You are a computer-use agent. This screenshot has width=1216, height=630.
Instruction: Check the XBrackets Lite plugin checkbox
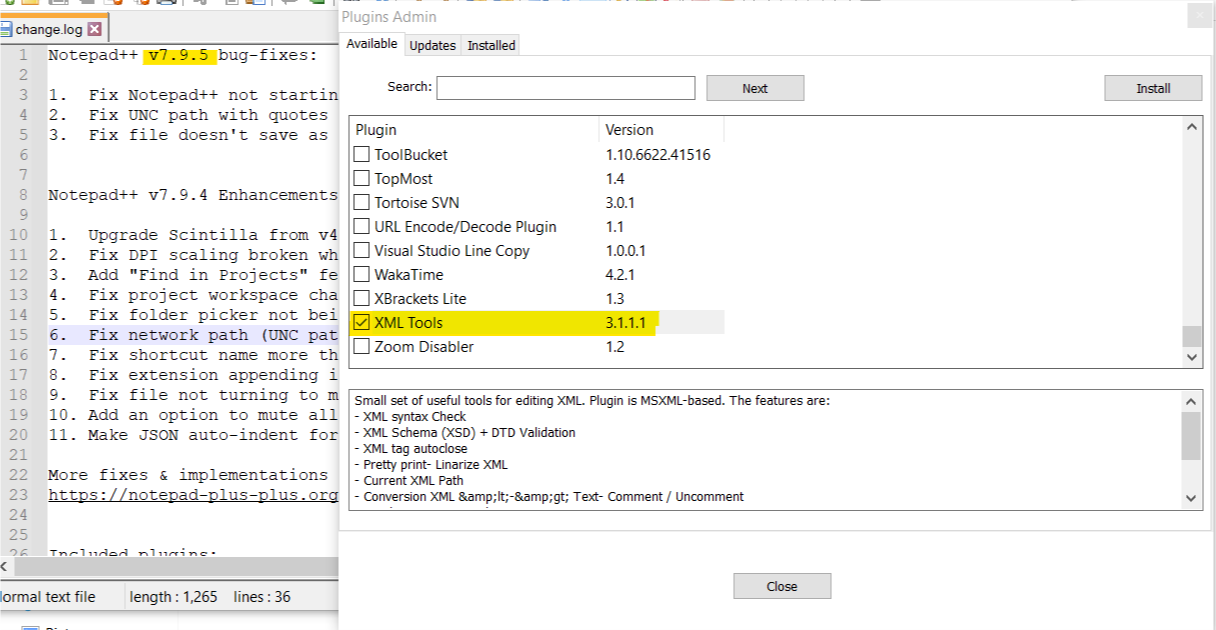click(362, 299)
